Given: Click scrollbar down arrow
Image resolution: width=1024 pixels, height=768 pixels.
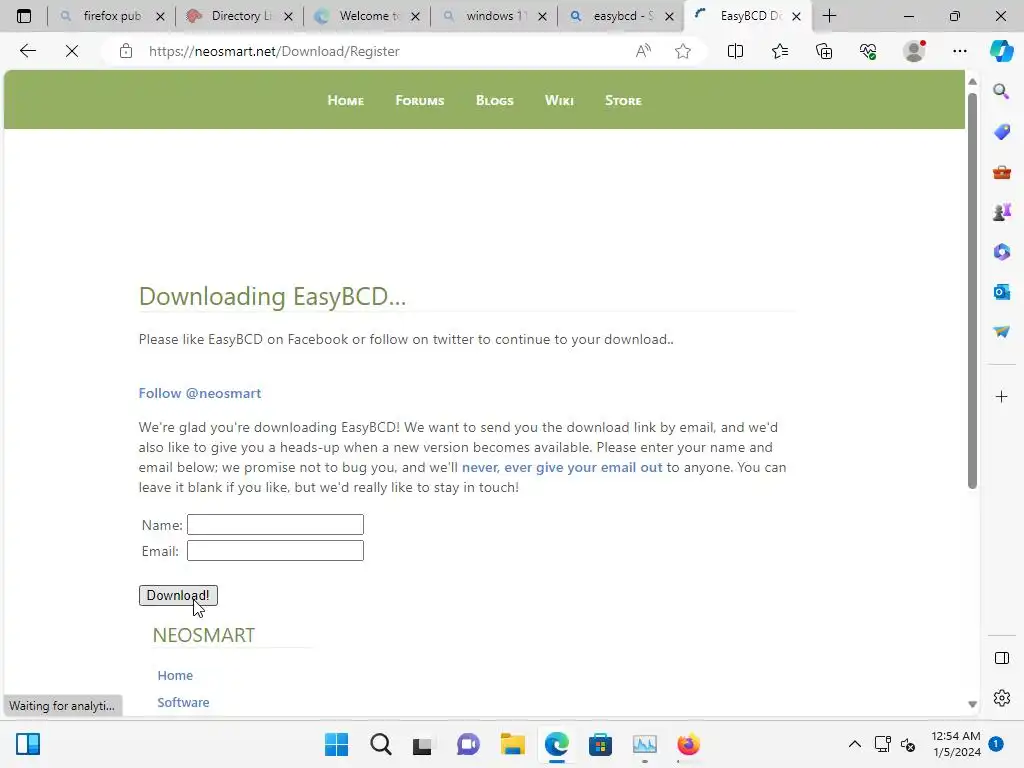Looking at the screenshot, I should [972, 704].
